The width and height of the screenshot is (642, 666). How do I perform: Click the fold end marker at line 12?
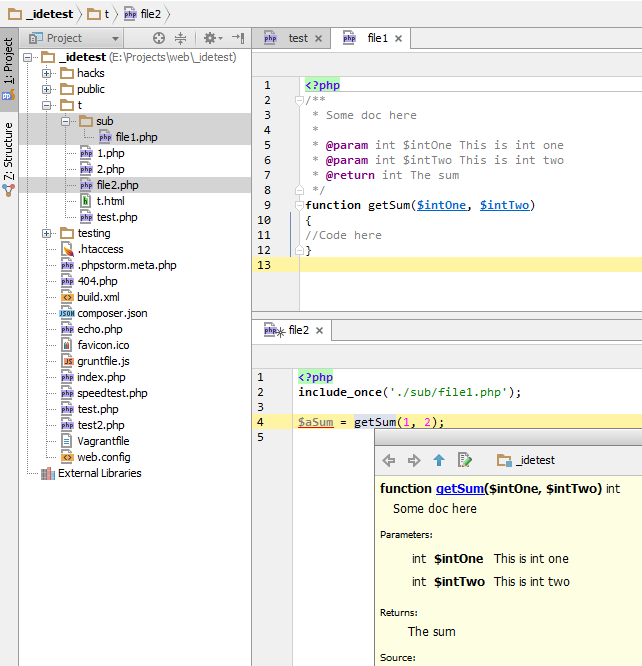(299, 250)
